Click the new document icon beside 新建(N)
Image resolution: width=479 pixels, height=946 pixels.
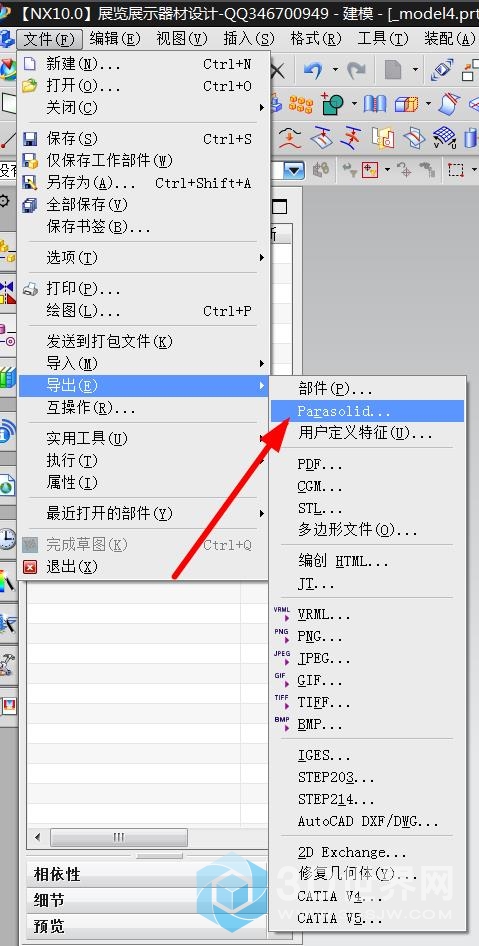point(30,64)
